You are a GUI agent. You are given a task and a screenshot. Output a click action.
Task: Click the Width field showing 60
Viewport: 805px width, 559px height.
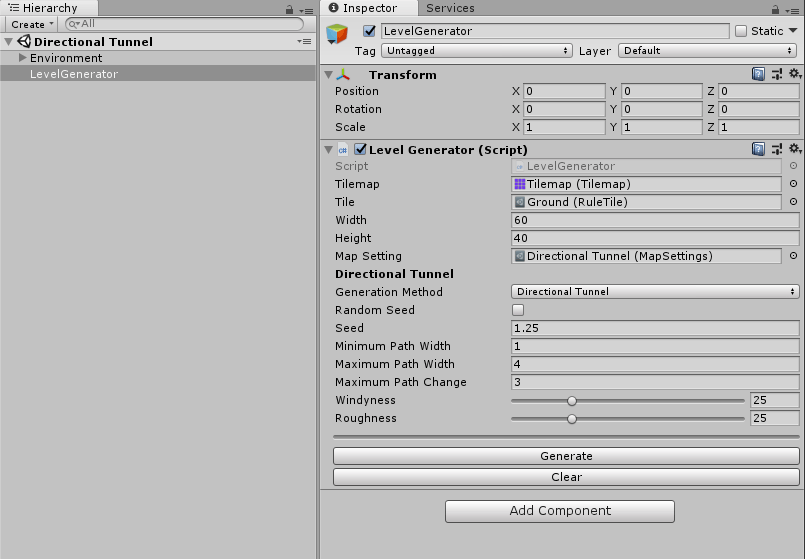655,220
